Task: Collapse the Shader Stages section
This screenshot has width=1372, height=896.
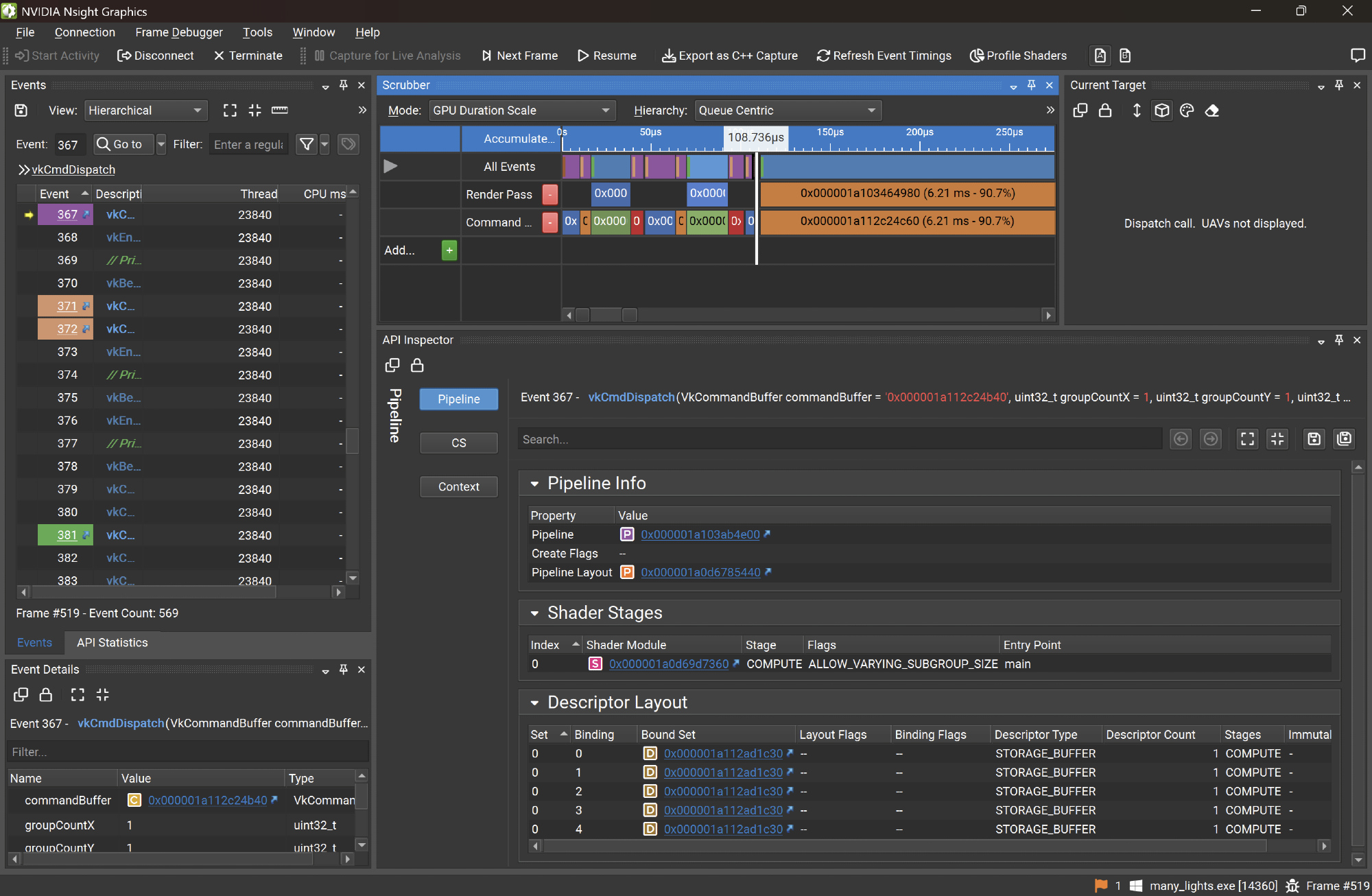Action: [535, 613]
